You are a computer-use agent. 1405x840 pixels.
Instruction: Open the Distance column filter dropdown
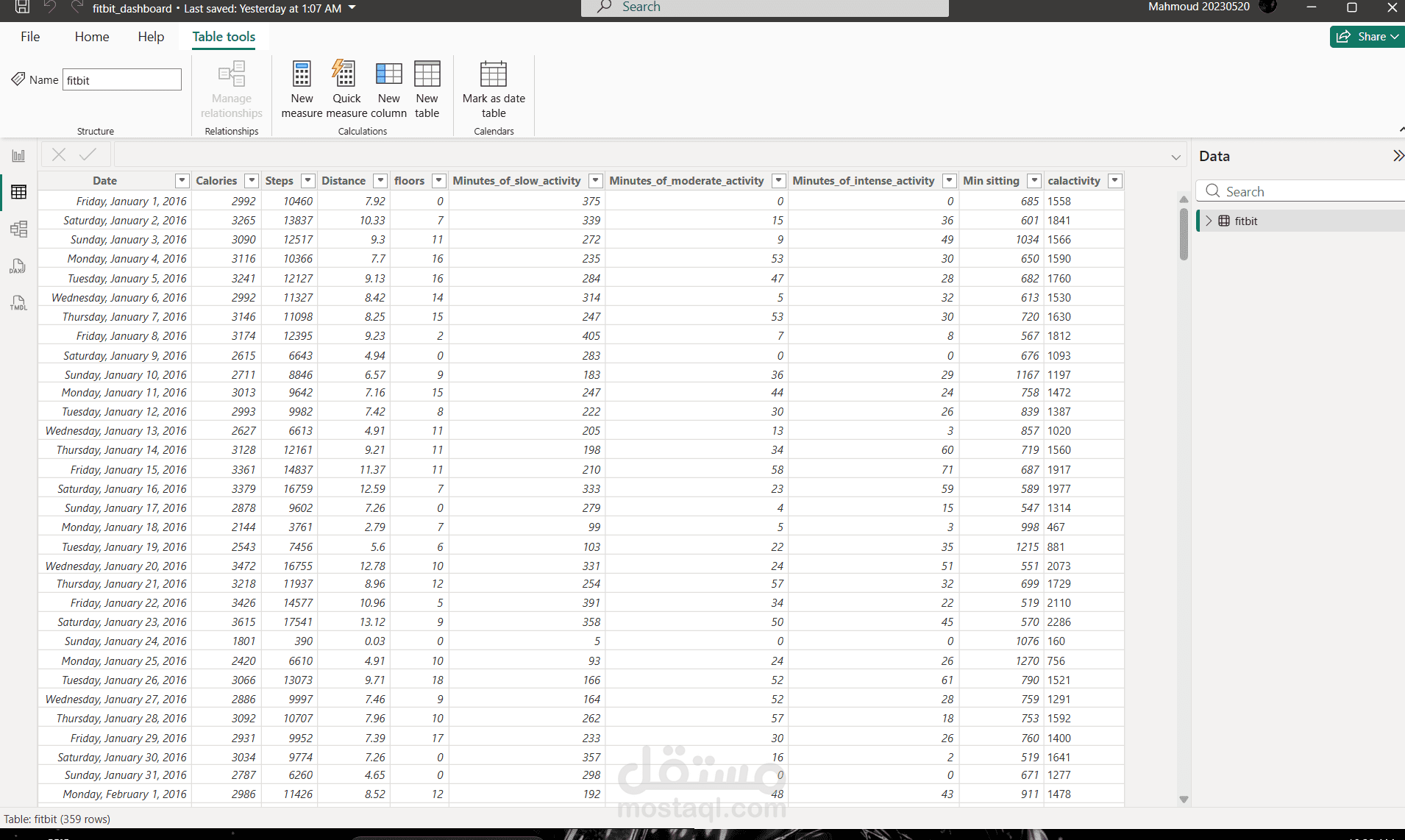380,181
